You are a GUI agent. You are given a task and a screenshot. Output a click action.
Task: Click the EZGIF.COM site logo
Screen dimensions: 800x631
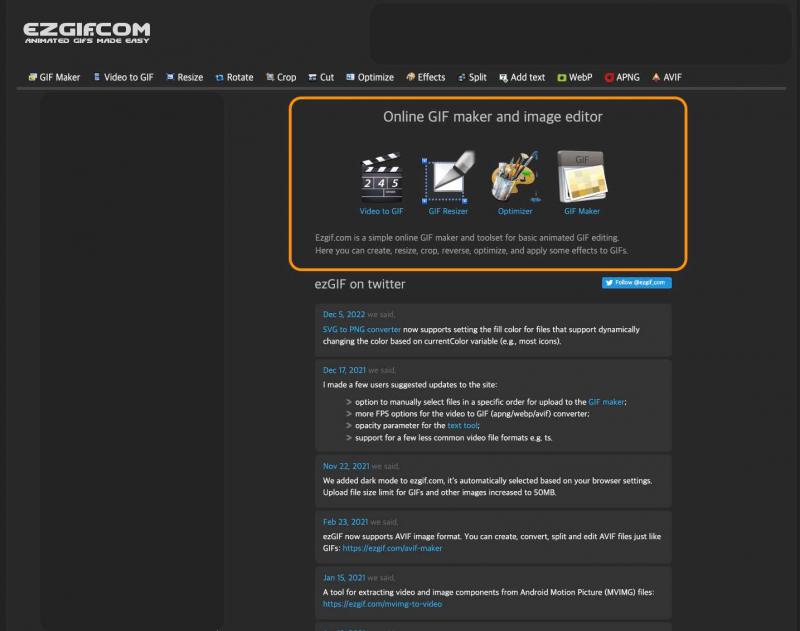87,33
